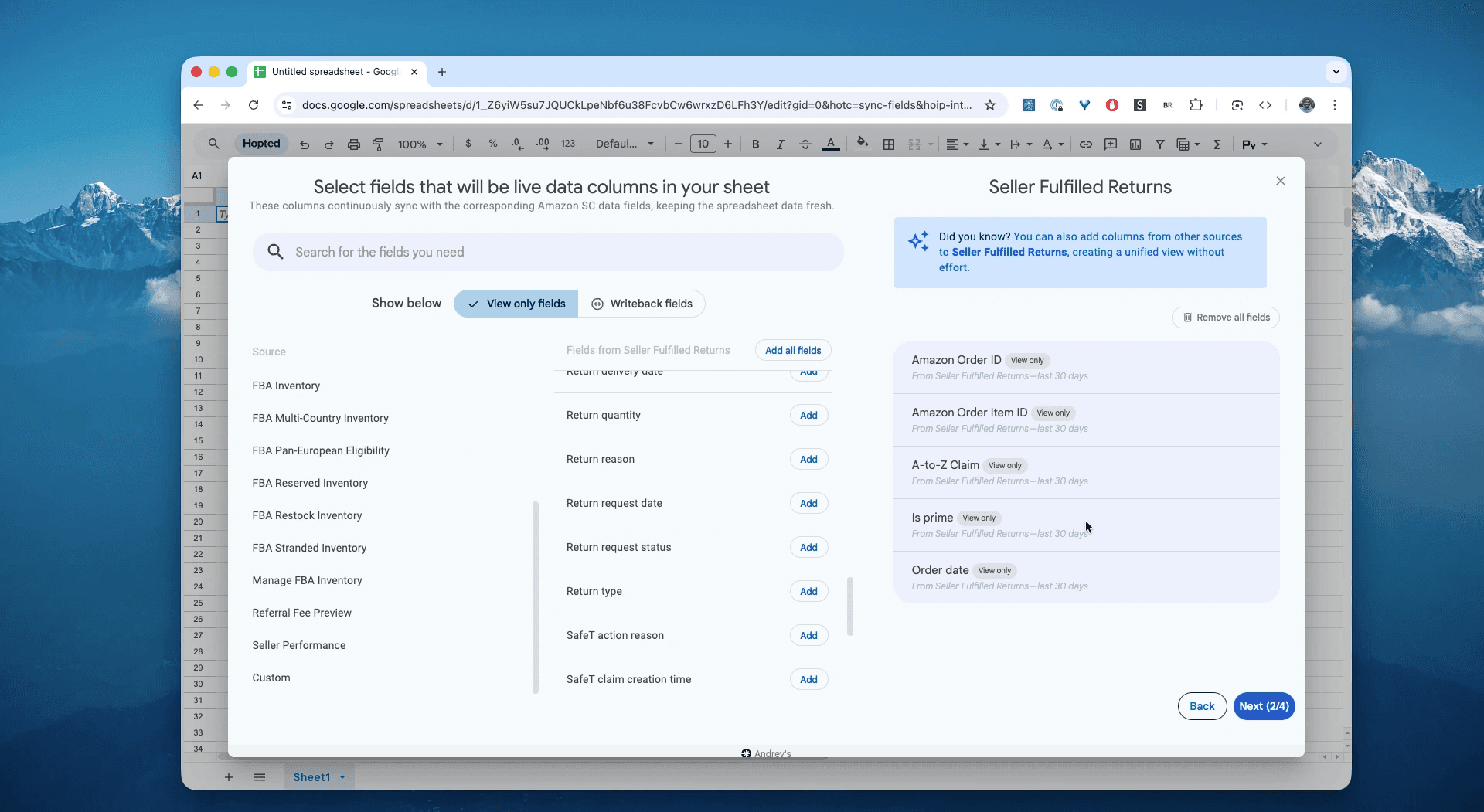This screenshot has height=812, width=1484.
Task: Add the Return type field
Action: coord(808,592)
